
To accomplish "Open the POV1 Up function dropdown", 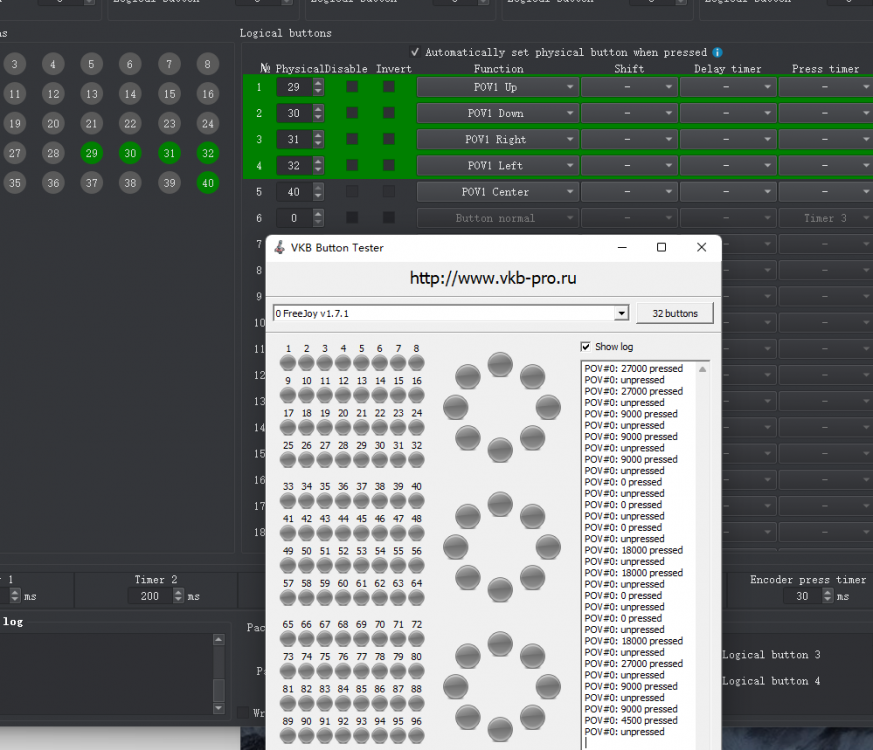I will (497, 87).
